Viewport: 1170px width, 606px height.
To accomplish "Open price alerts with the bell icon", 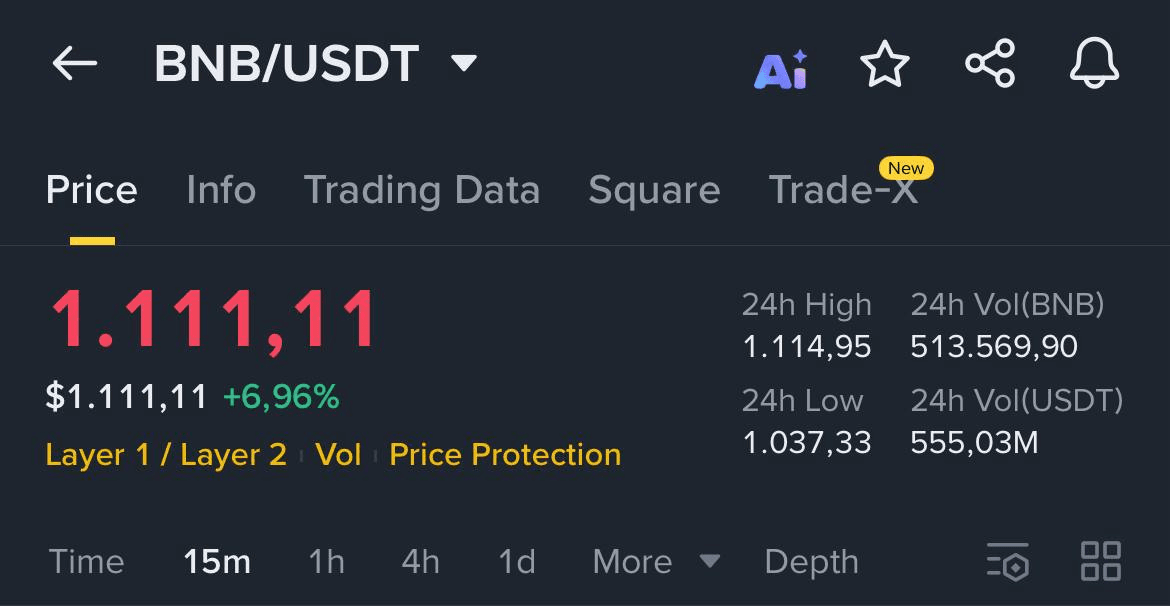I will [x=1094, y=65].
